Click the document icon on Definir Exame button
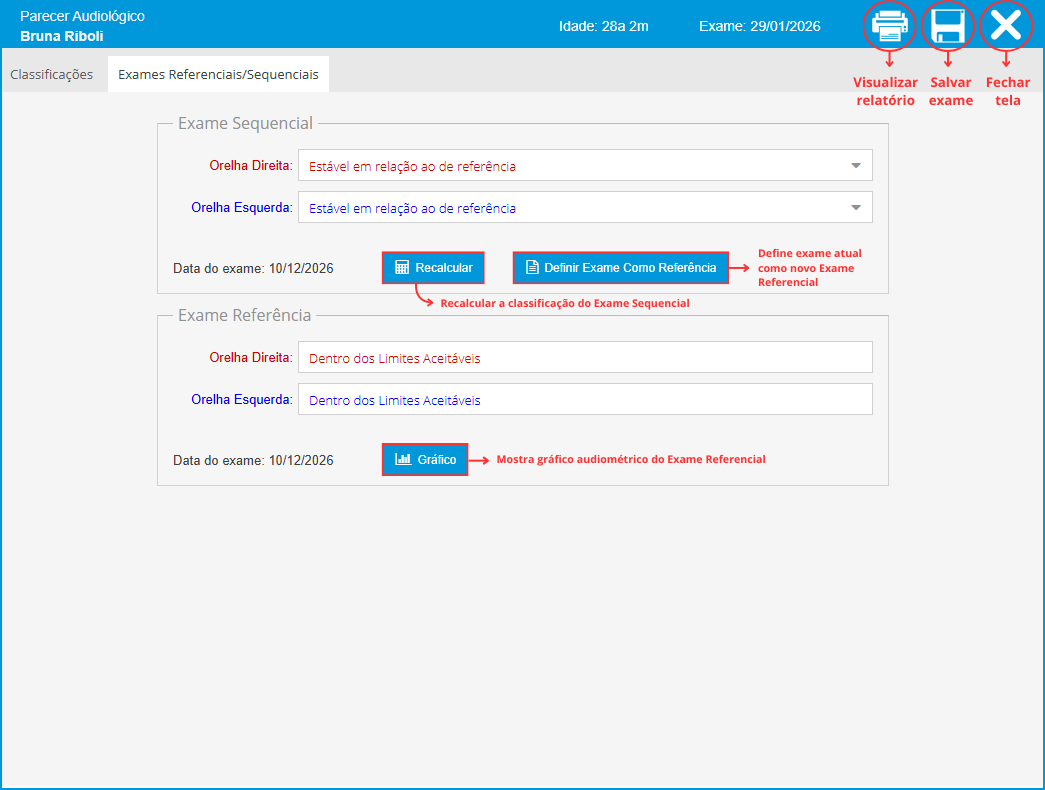 tap(531, 268)
